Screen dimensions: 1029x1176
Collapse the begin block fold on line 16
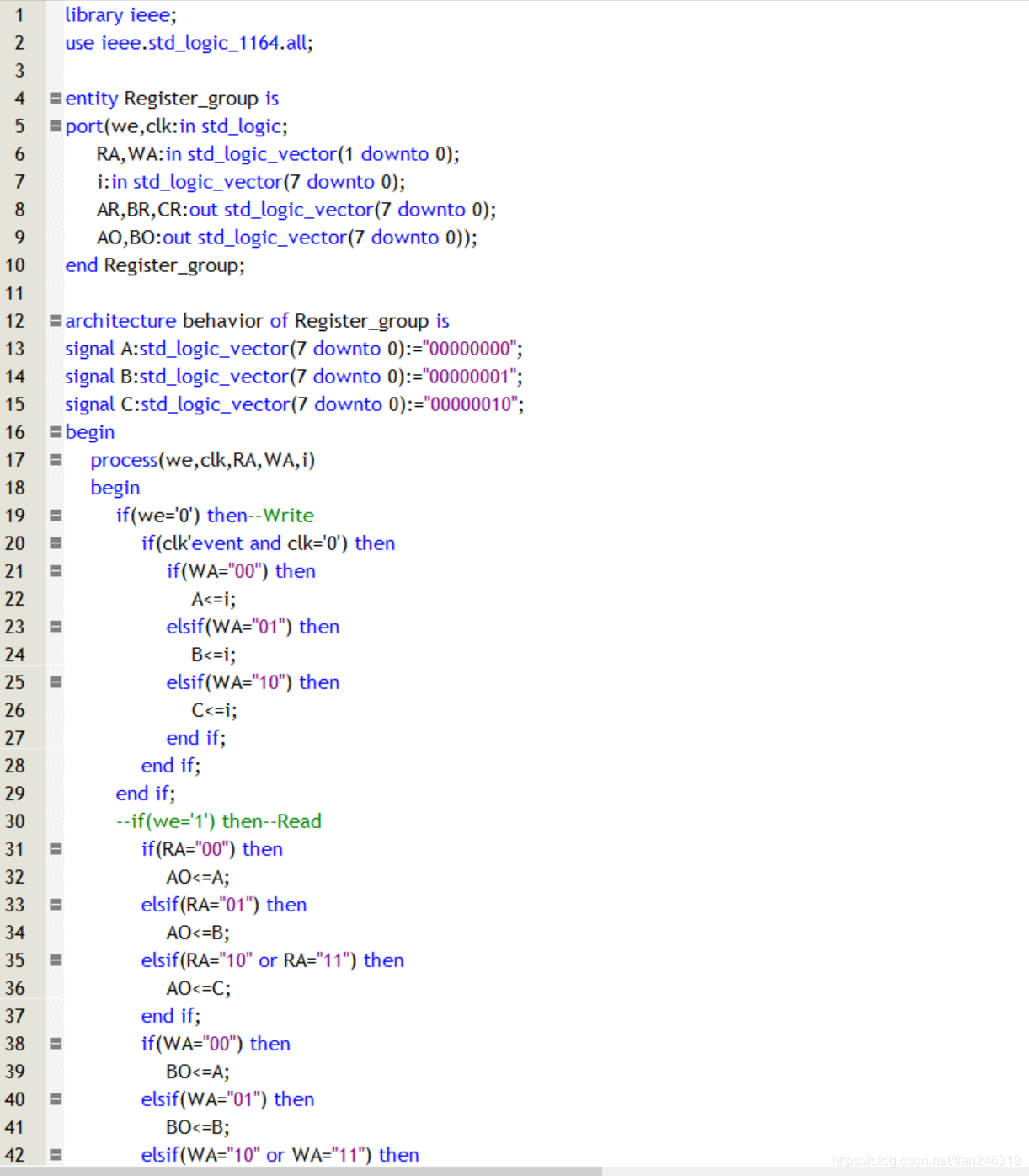(x=56, y=432)
